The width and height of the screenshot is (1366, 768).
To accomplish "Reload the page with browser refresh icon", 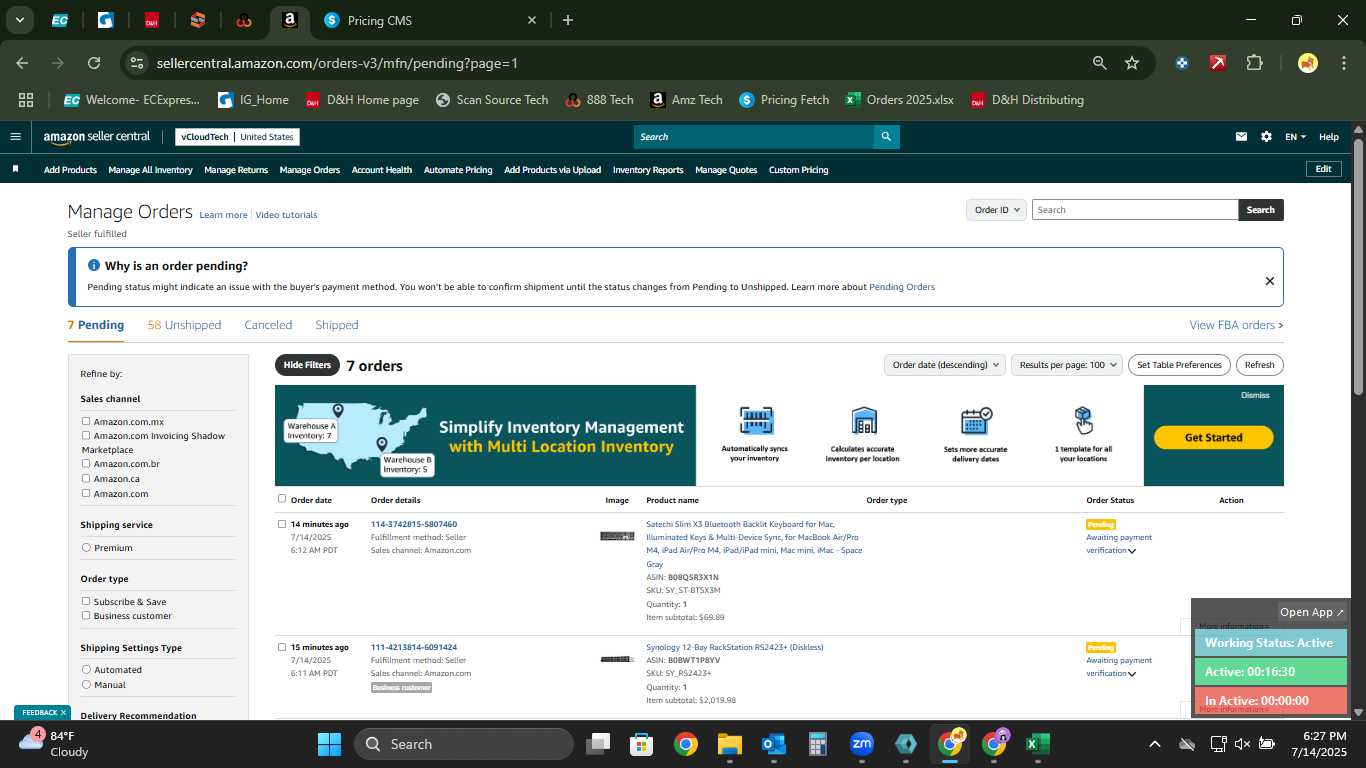I will (x=94, y=63).
